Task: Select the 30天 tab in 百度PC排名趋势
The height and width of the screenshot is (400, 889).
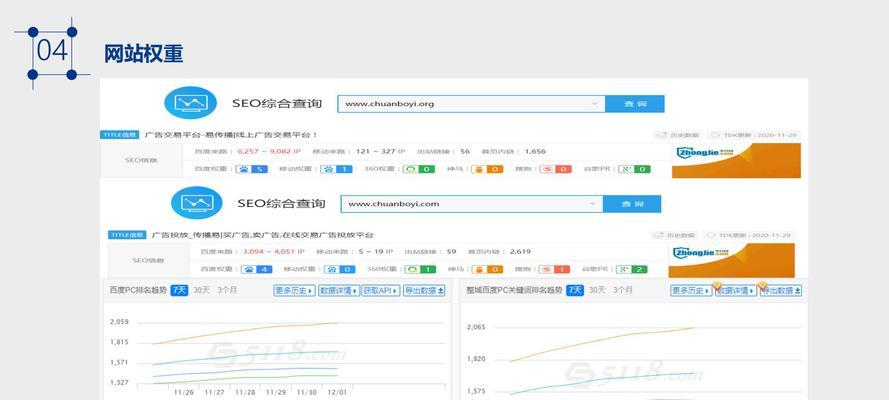Action: (x=201, y=290)
